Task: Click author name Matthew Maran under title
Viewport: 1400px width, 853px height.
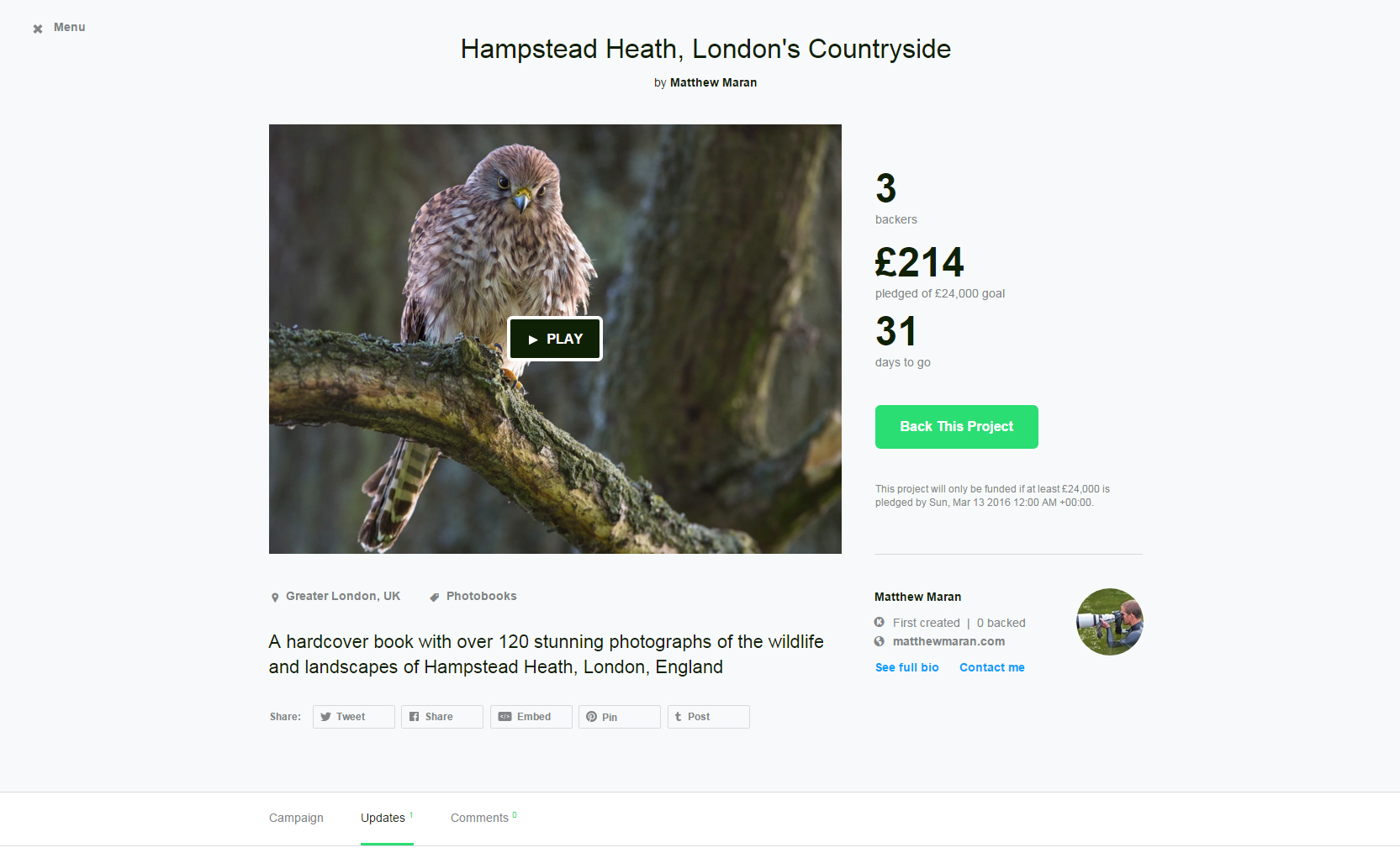Action: (x=713, y=82)
